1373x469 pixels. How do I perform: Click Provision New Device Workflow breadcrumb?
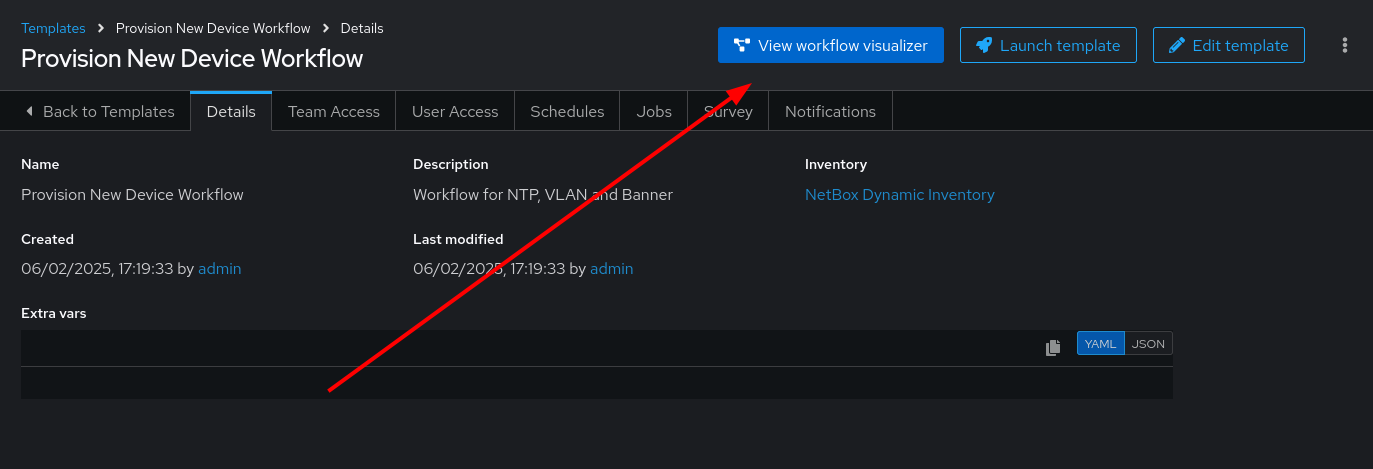click(x=213, y=28)
